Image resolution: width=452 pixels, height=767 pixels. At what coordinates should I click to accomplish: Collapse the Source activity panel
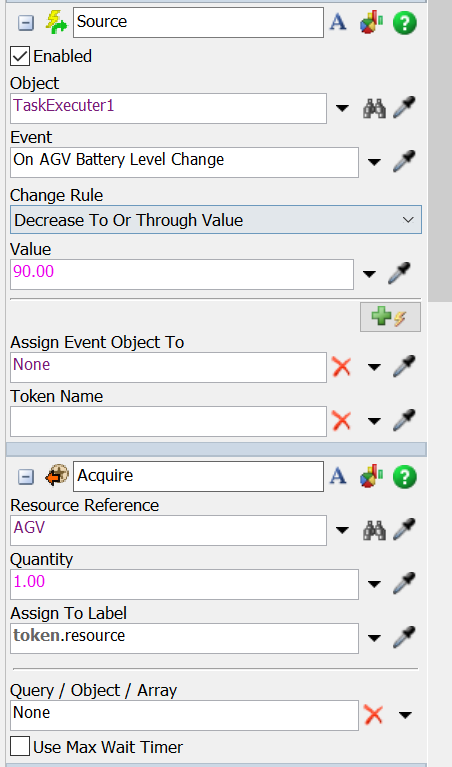[x=26, y=23]
